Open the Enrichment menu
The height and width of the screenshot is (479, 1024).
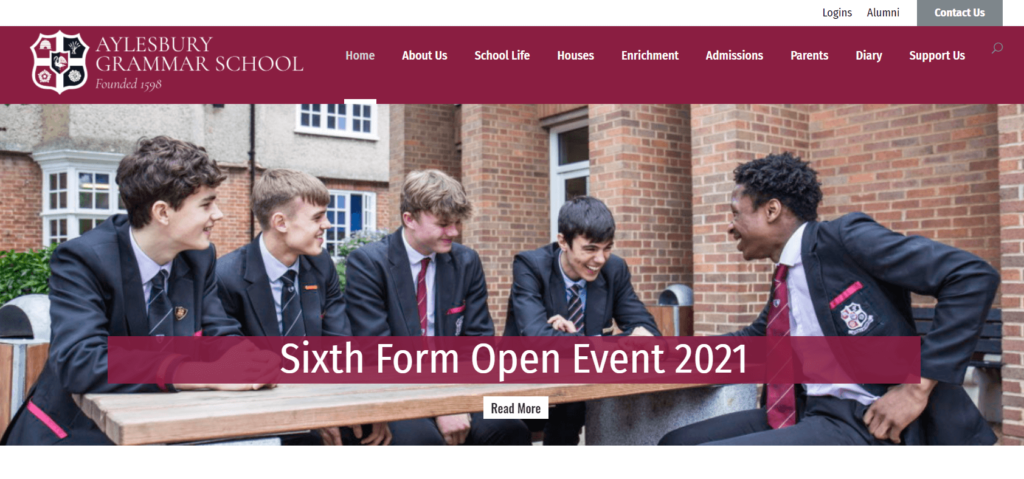click(650, 56)
